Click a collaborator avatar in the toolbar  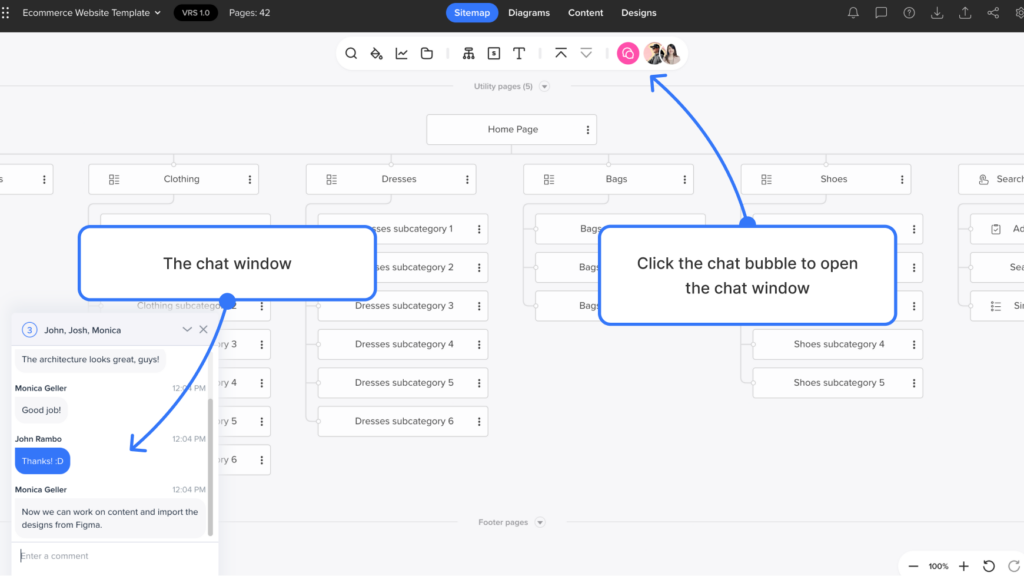click(655, 53)
